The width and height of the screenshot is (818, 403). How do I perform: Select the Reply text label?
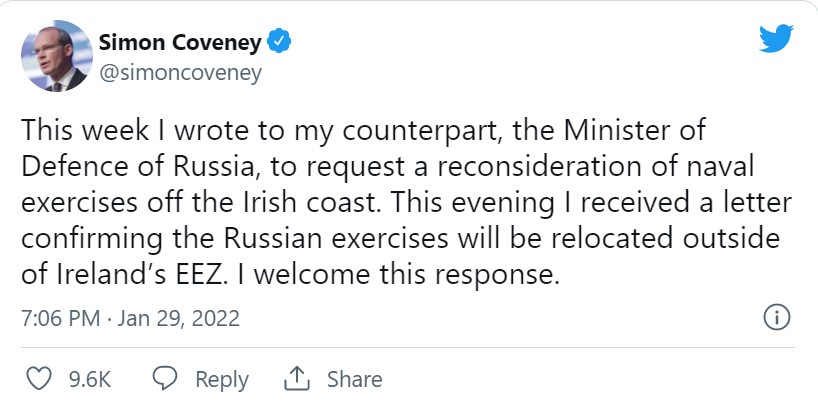pos(222,380)
